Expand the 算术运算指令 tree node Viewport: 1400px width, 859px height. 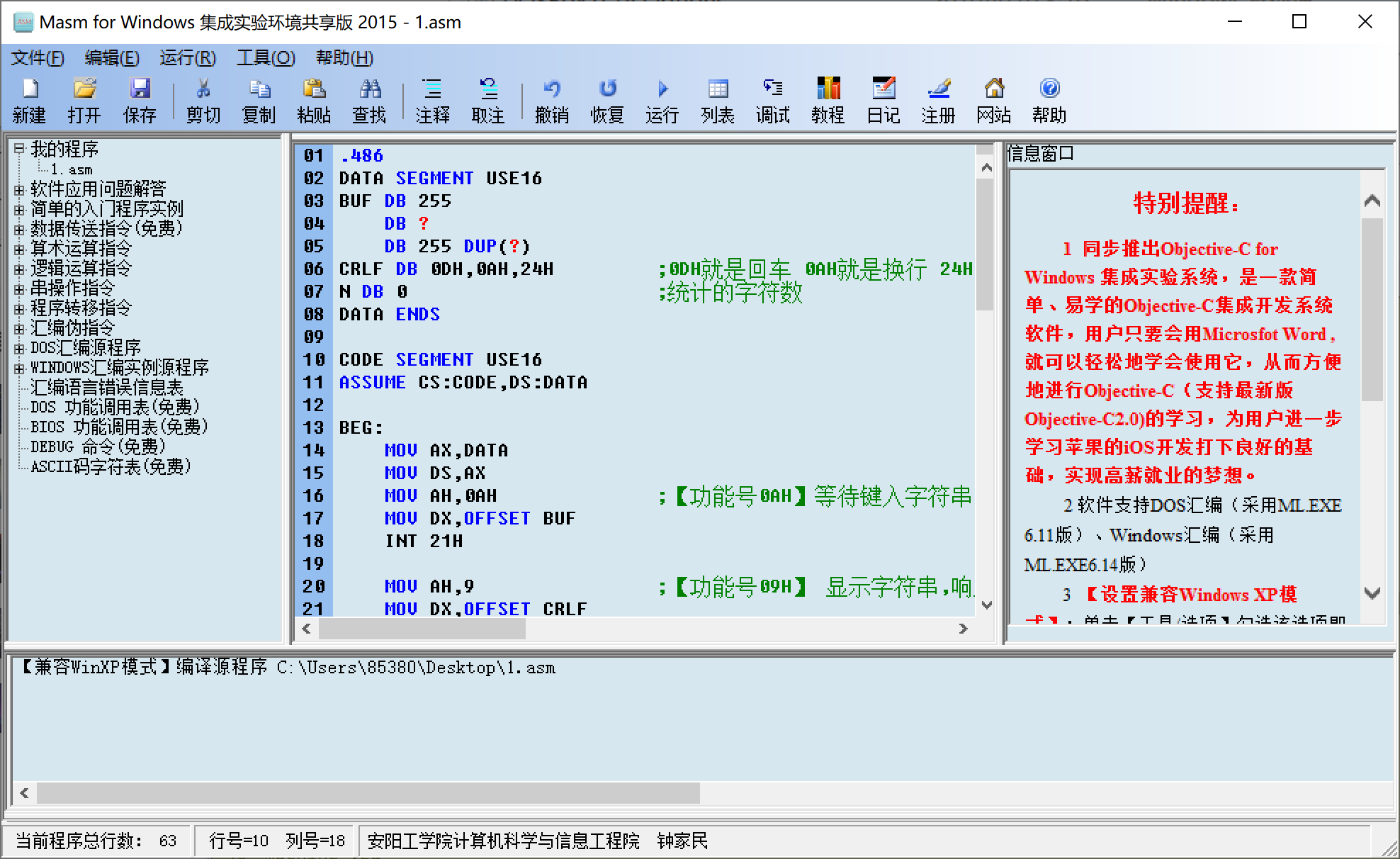point(19,249)
